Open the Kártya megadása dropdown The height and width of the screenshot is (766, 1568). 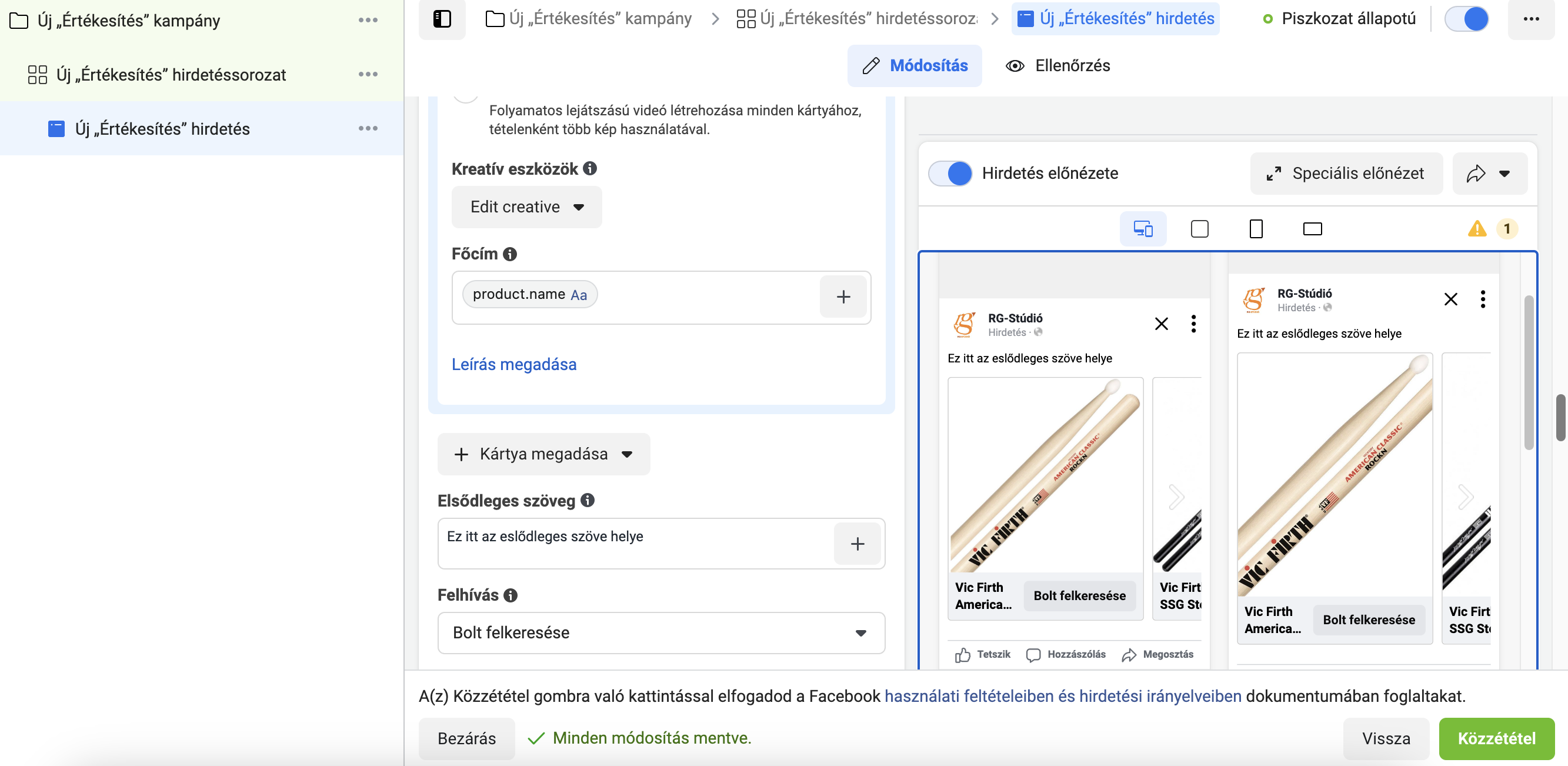(543, 454)
